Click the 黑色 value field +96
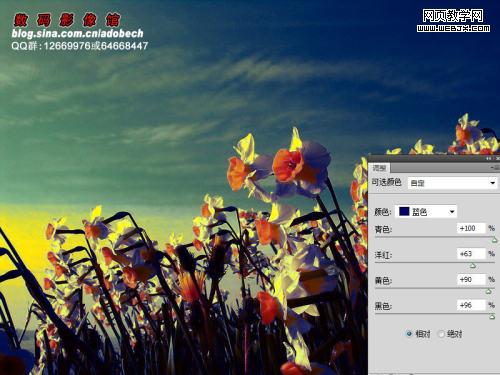This screenshot has height=375, width=500. point(471,305)
